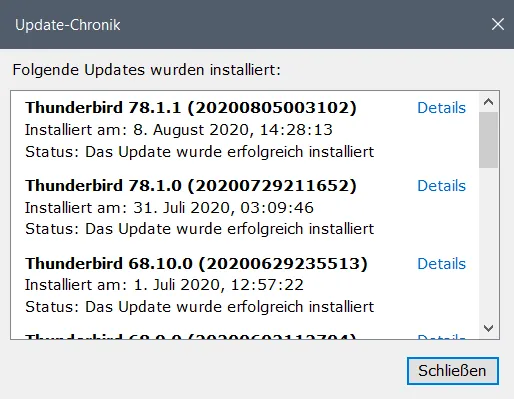
Task: Click the status line under Thunderbird 78.1.1
Action: point(200,152)
